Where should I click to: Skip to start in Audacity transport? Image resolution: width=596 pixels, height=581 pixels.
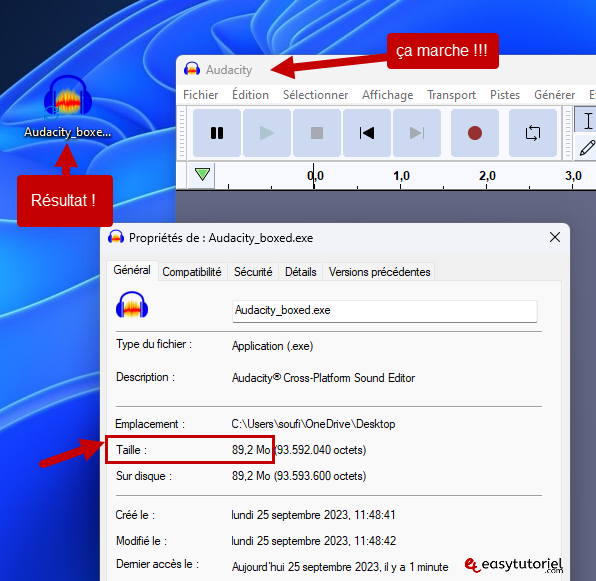click(x=367, y=133)
